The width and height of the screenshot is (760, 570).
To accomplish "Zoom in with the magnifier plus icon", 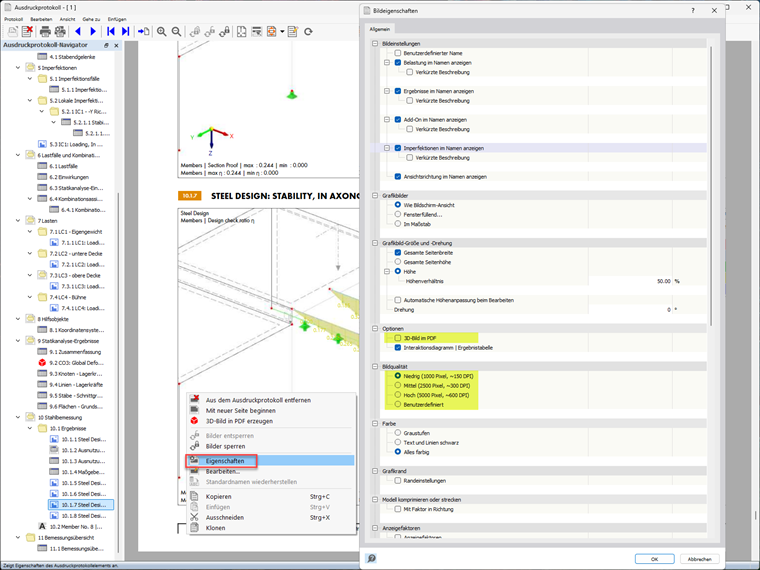I will pos(161,32).
